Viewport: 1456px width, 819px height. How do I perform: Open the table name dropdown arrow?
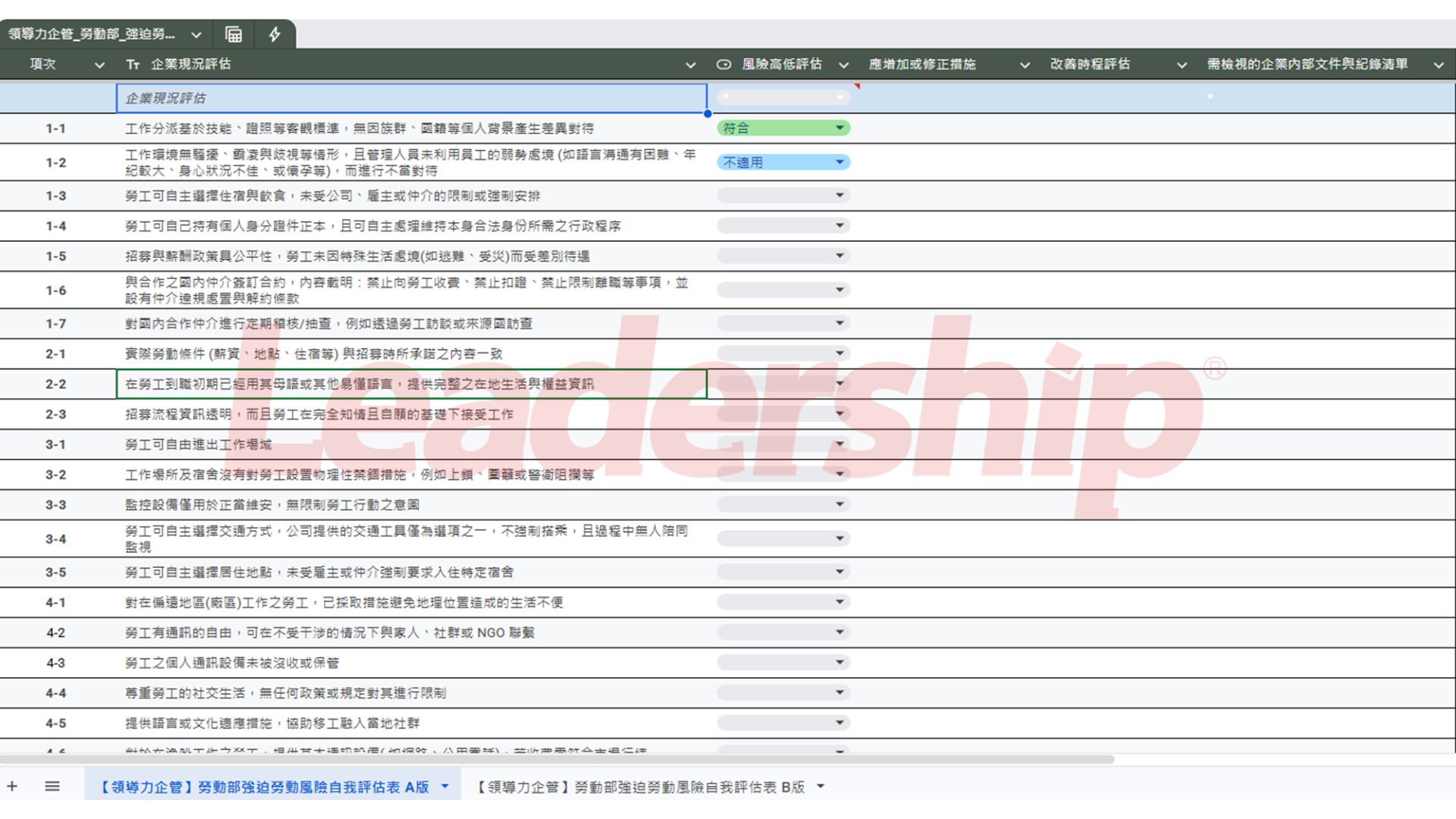pyautogui.click(x=196, y=35)
